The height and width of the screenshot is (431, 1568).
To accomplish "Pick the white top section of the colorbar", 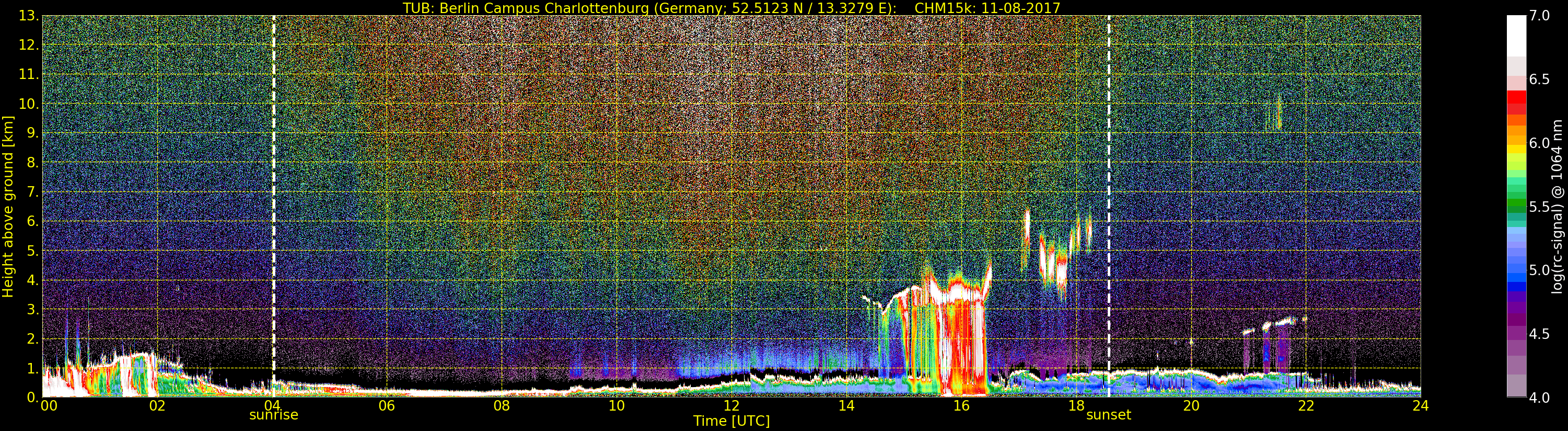I will click(x=1516, y=33).
